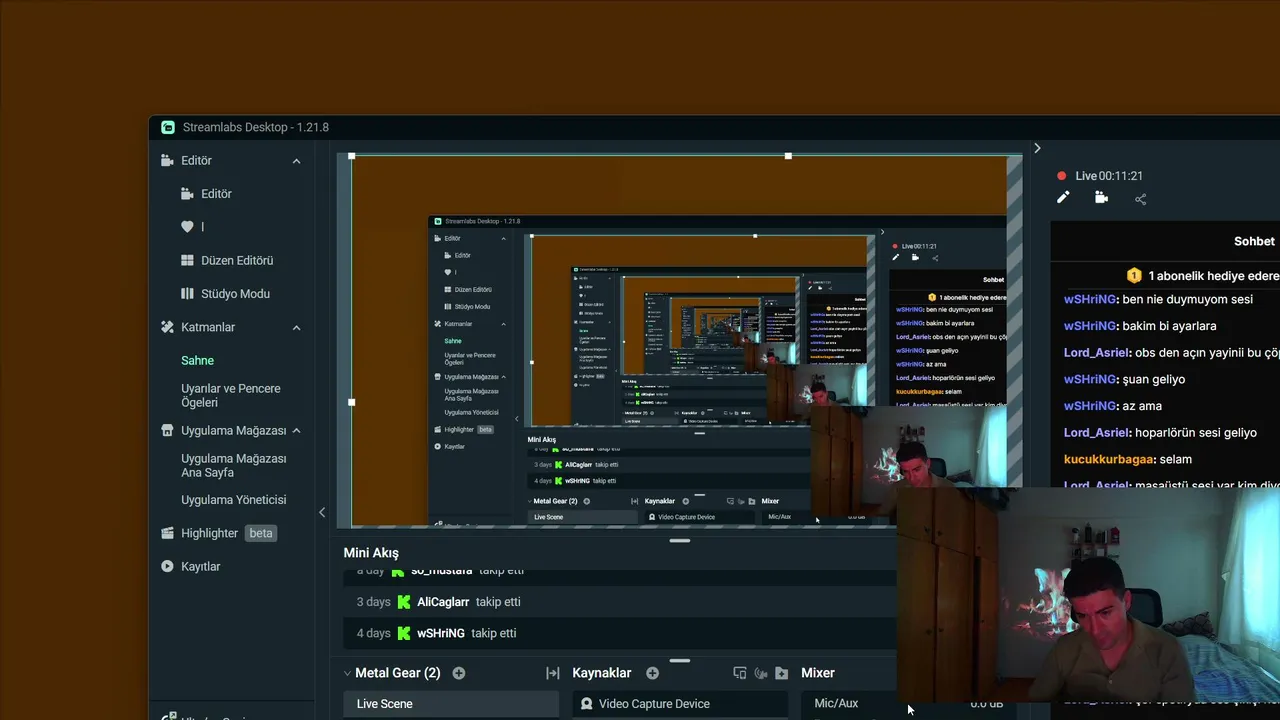Screen dimensions: 1280x720
Task: Click the 'Mini Akış' heading
Action: click(371, 553)
